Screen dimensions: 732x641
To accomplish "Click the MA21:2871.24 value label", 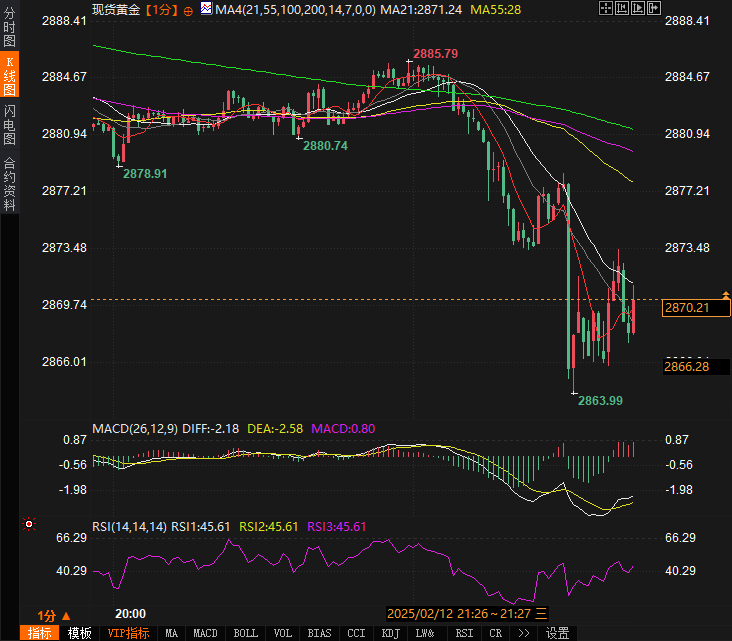I will [421, 10].
